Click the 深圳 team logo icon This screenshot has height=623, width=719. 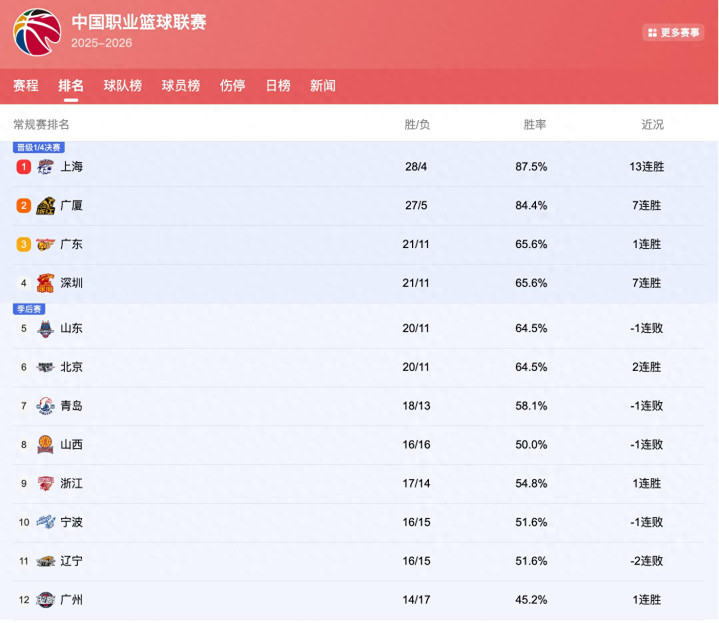[x=45, y=283]
